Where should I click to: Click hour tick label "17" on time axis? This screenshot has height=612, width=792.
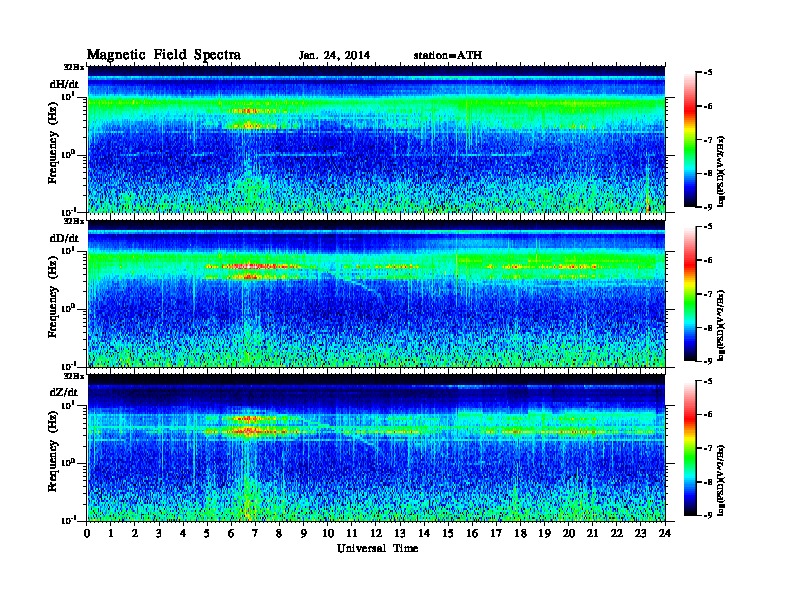tap(496, 533)
